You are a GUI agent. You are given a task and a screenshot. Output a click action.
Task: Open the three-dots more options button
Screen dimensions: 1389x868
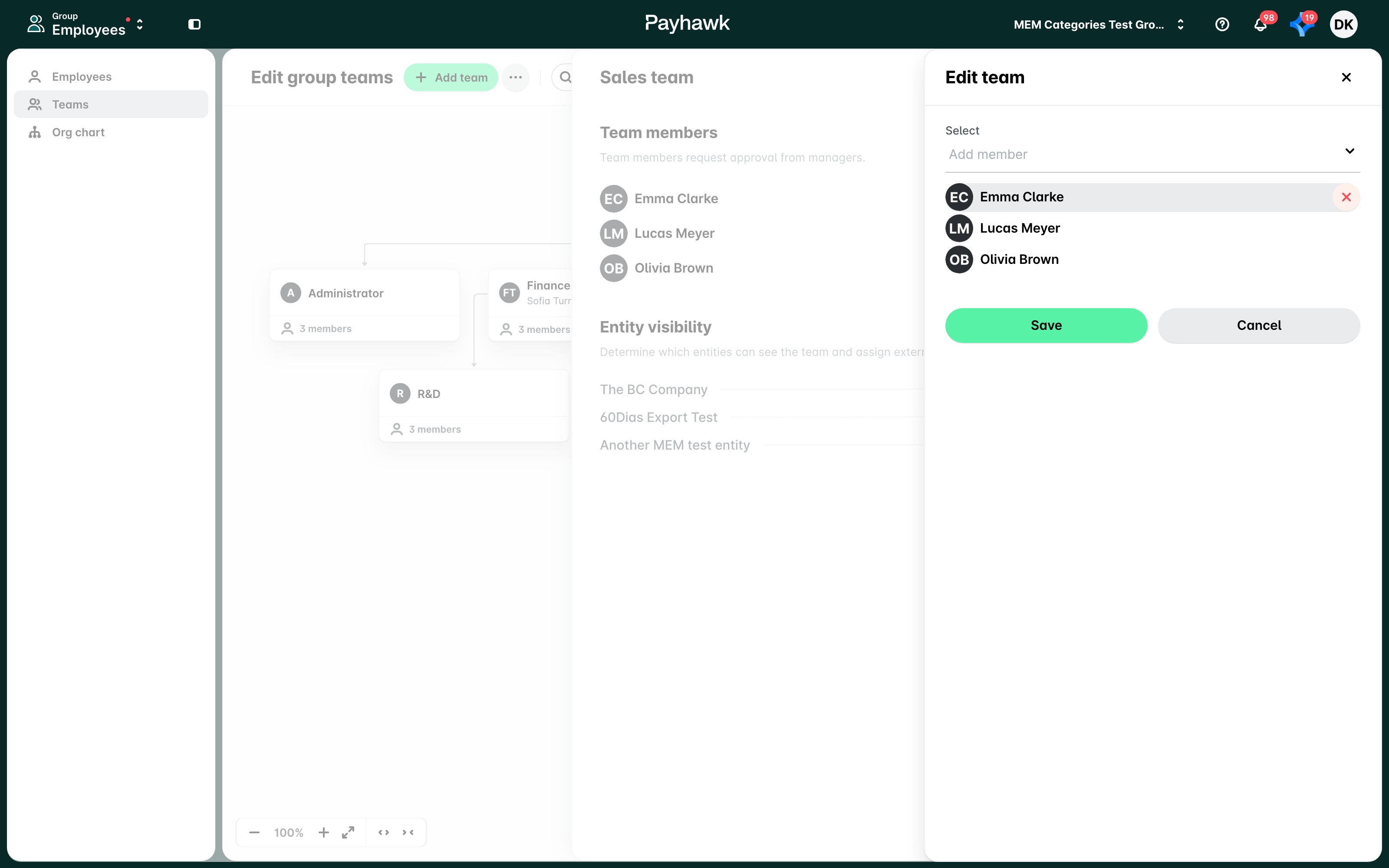(515, 77)
